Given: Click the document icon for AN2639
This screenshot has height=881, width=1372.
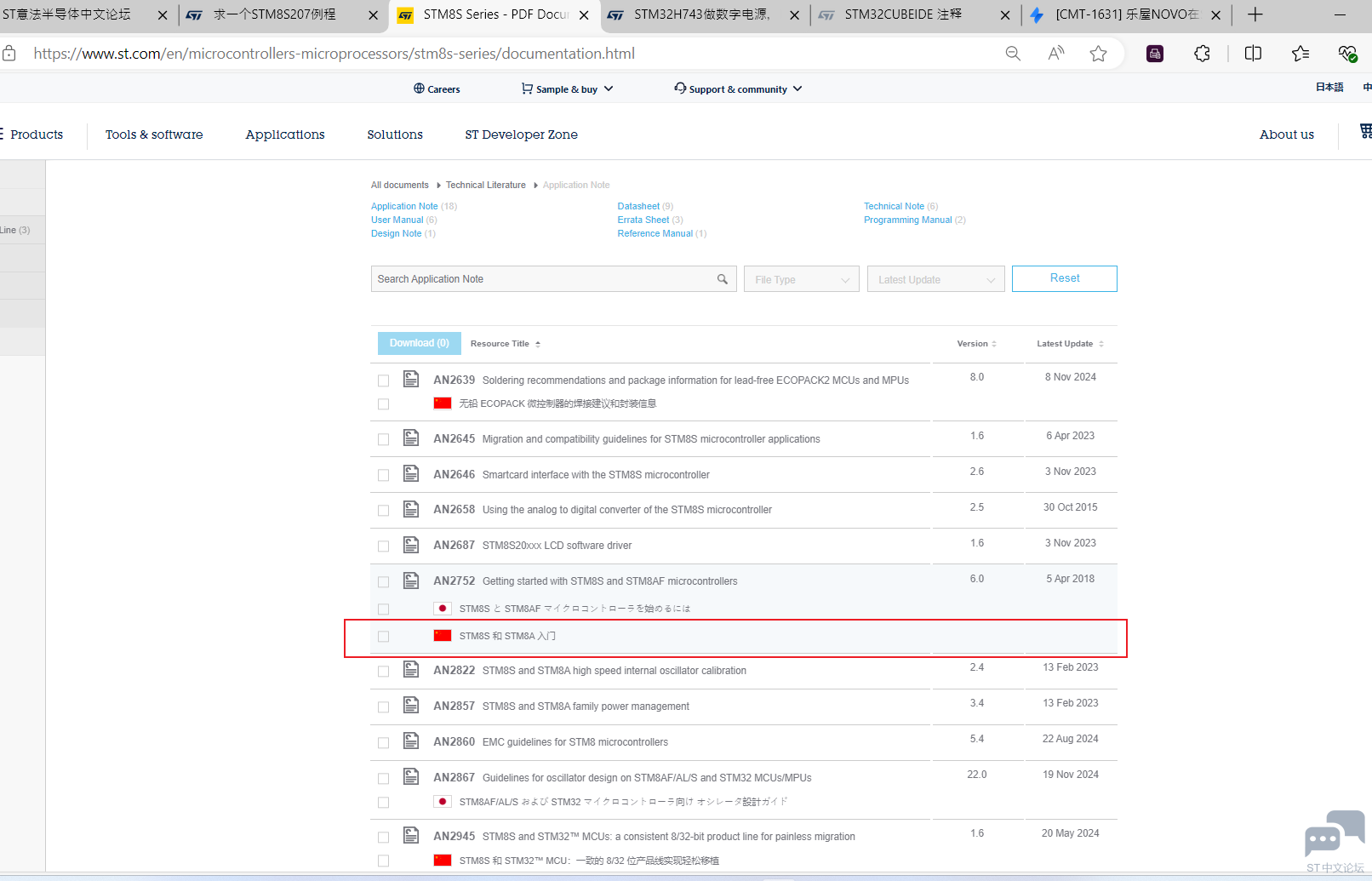Looking at the screenshot, I should click(411, 379).
